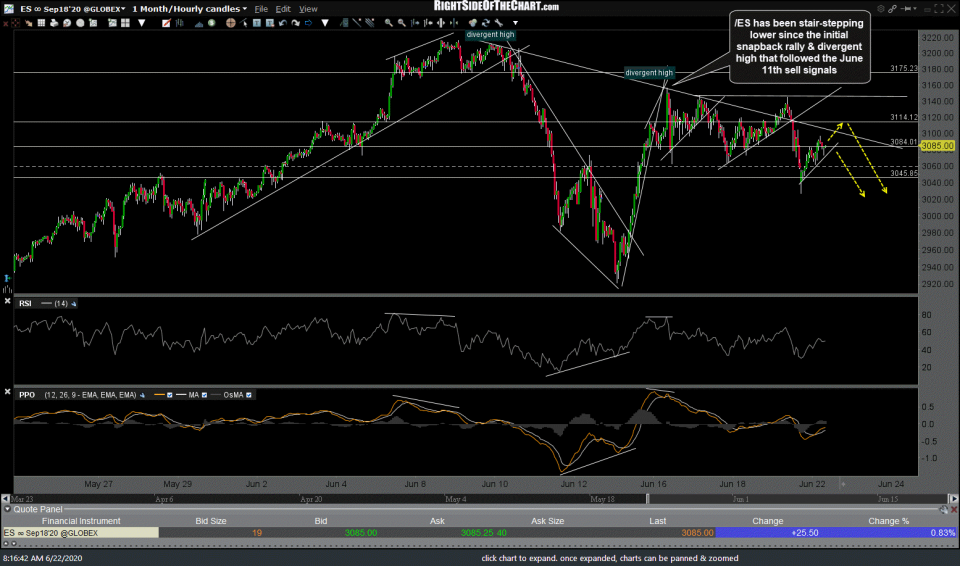Click the Financial Instrument column header

click(81, 521)
